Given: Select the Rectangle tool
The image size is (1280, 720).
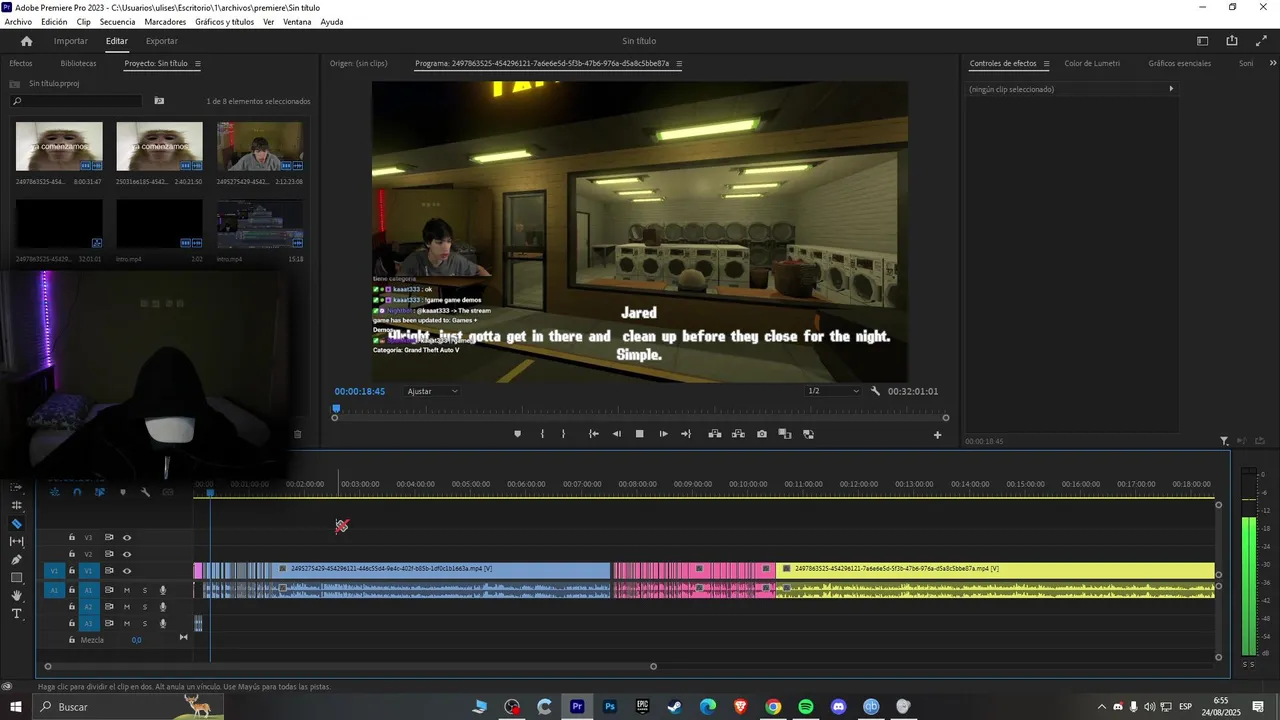Looking at the screenshot, I should [x=17, y=577].
